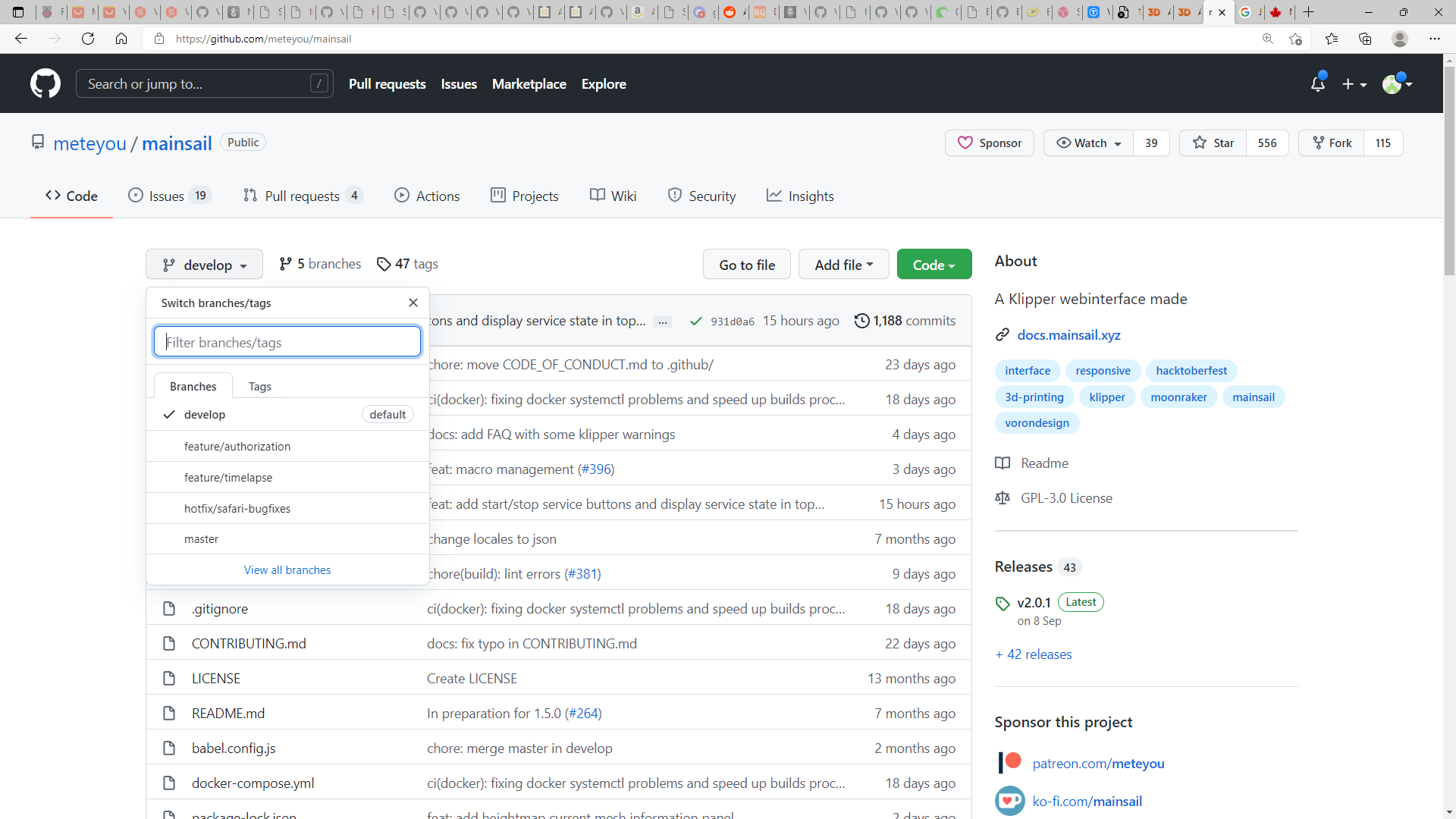This screenshot has width=1456, height=819.
Task: Open commit hash 931d0a6
Action: [733, 322]
